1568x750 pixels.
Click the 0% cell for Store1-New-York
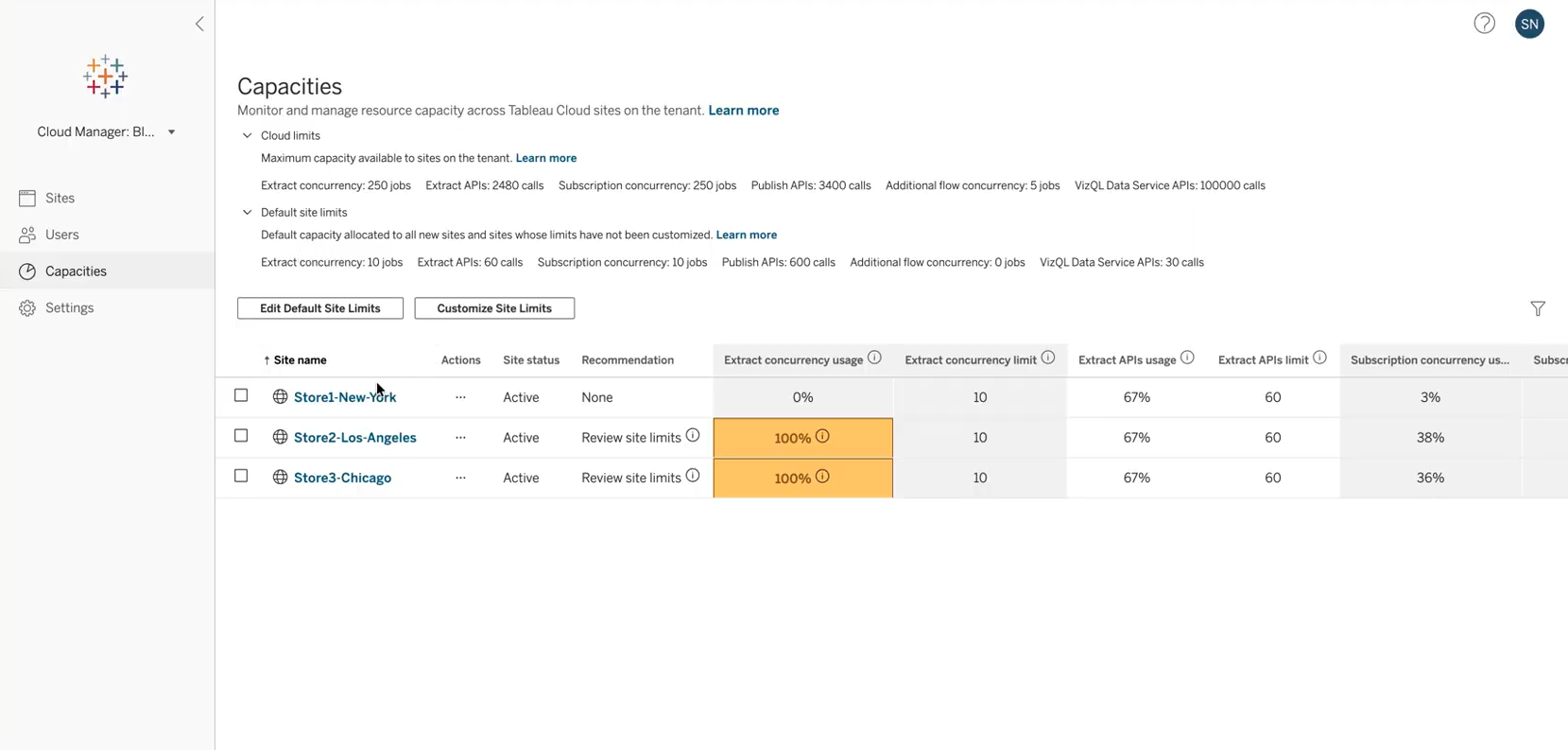point(802,397)
